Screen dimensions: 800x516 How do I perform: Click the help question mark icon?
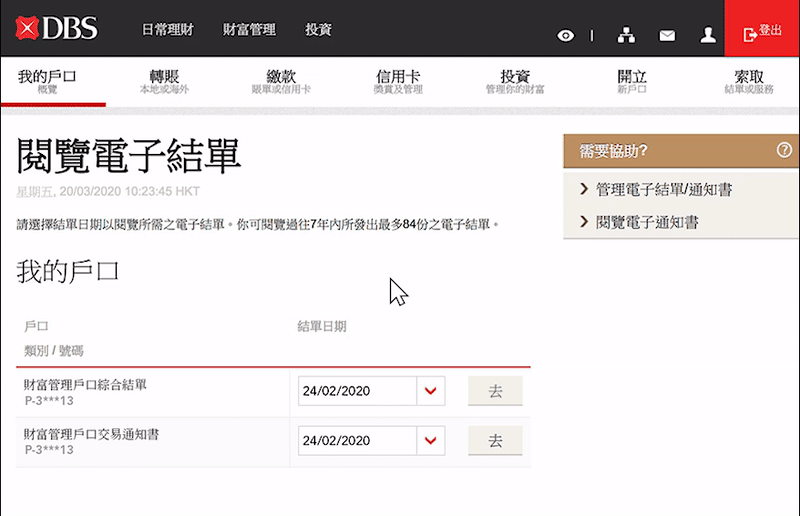pos(784,151)
